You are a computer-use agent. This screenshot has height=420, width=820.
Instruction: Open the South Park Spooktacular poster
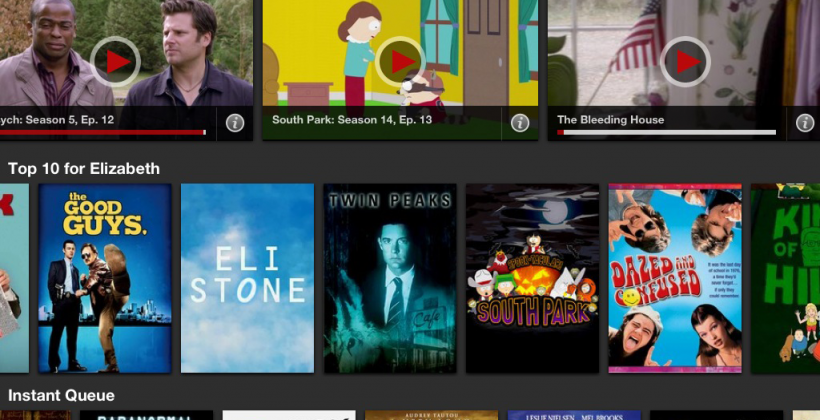(532, 278)
